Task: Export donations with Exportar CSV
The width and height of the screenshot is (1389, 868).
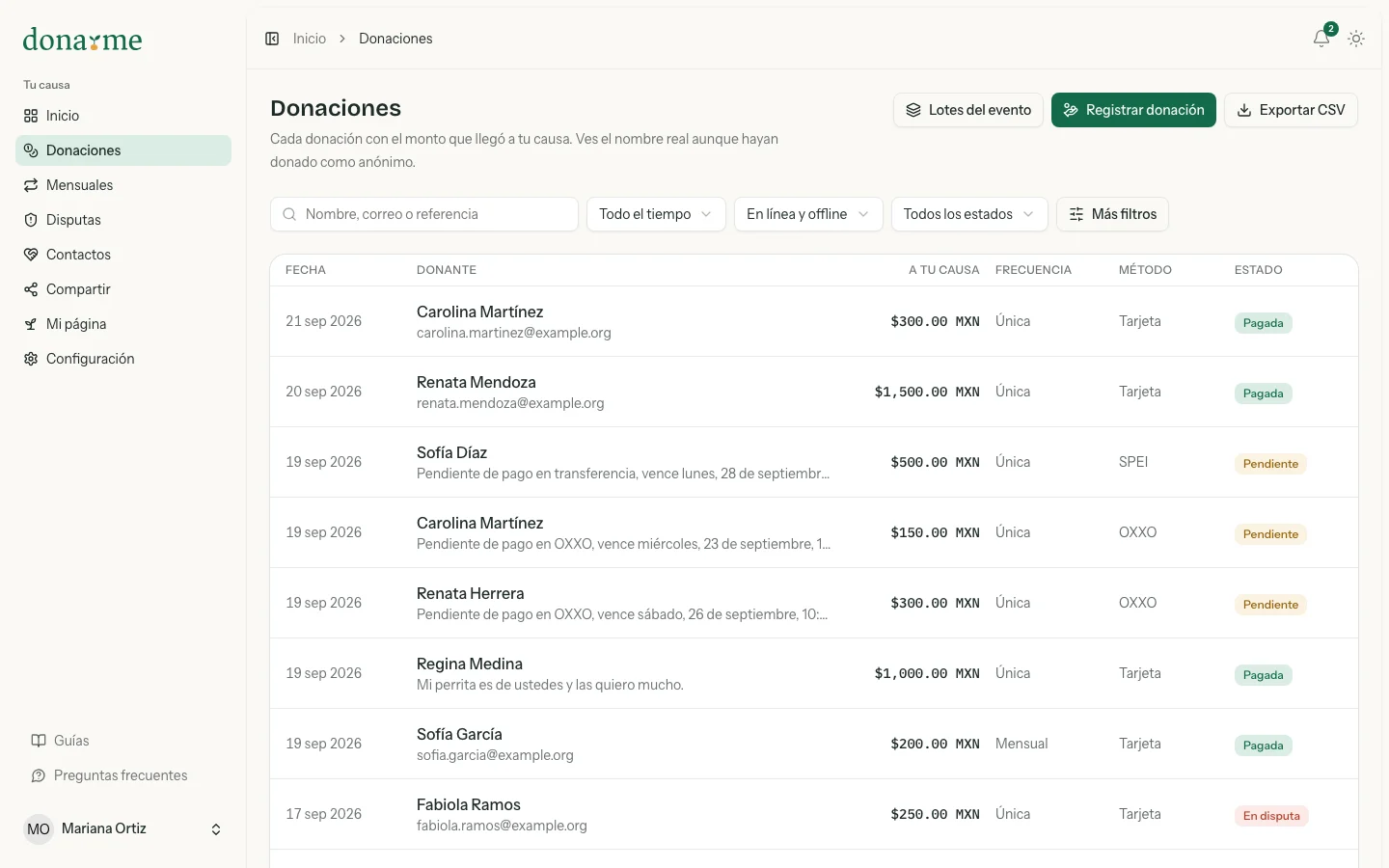Action: click(x=1291, y=110)
